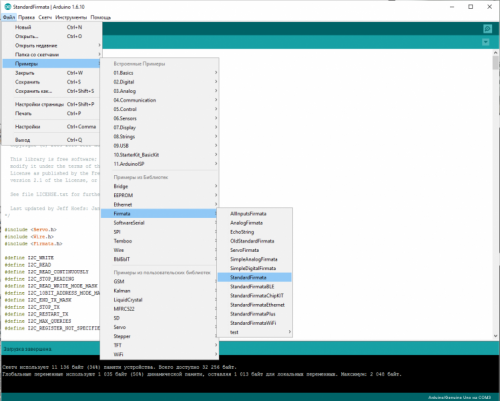Viewport: 500px width, 401px height.
Task: Expand the 01.Basics examples
Action: tap(160, 73)
